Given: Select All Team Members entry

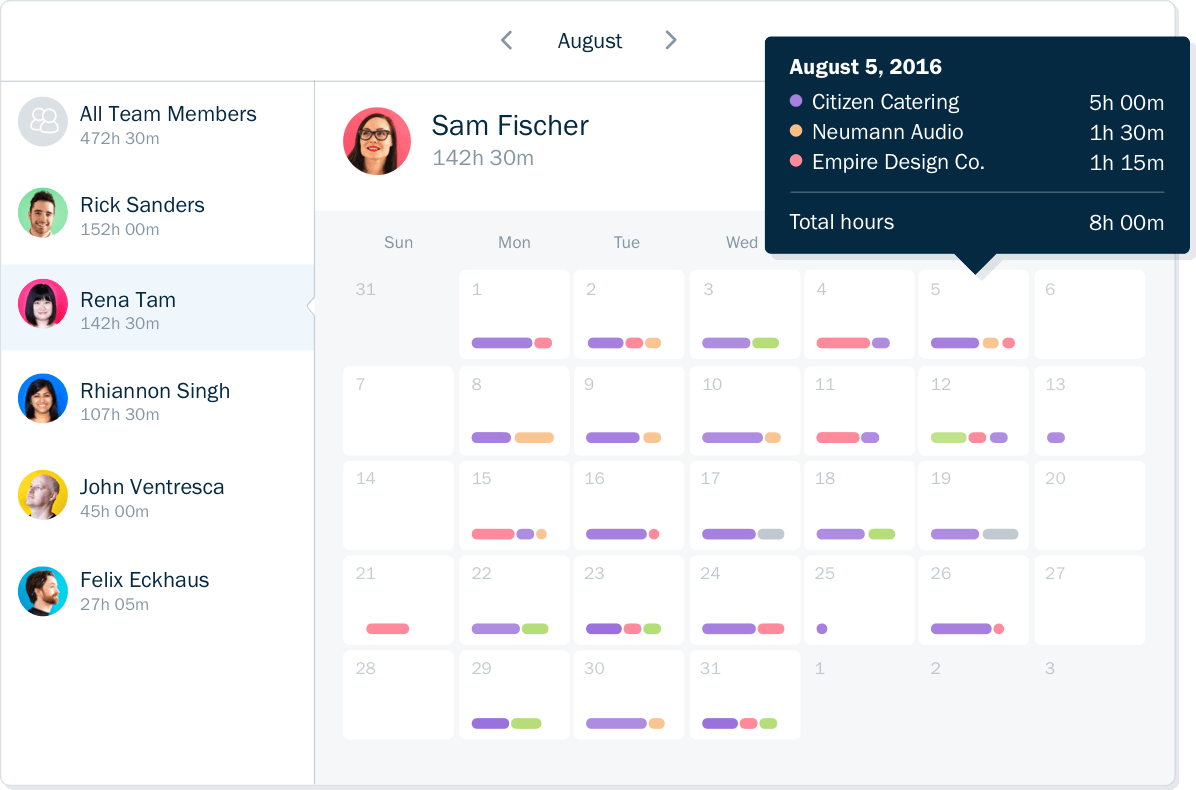Looking at the screenshot, I should pyautogui.click(x=157, y=124).
